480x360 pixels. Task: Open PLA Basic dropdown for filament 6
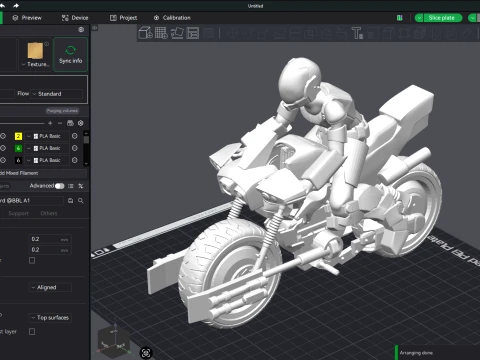click(47, 160)
